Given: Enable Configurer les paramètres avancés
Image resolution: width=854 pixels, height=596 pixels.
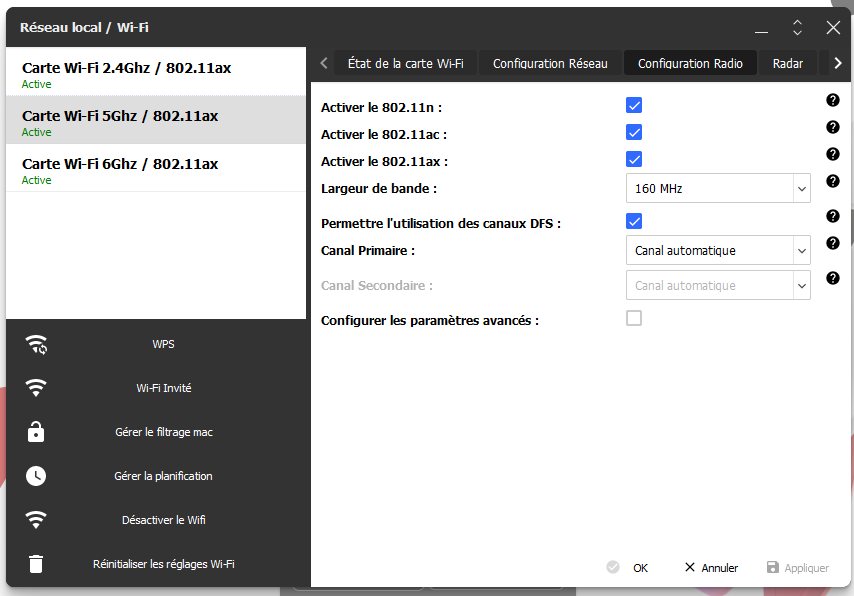Looking at the screenshot, I should coord(633,319).
